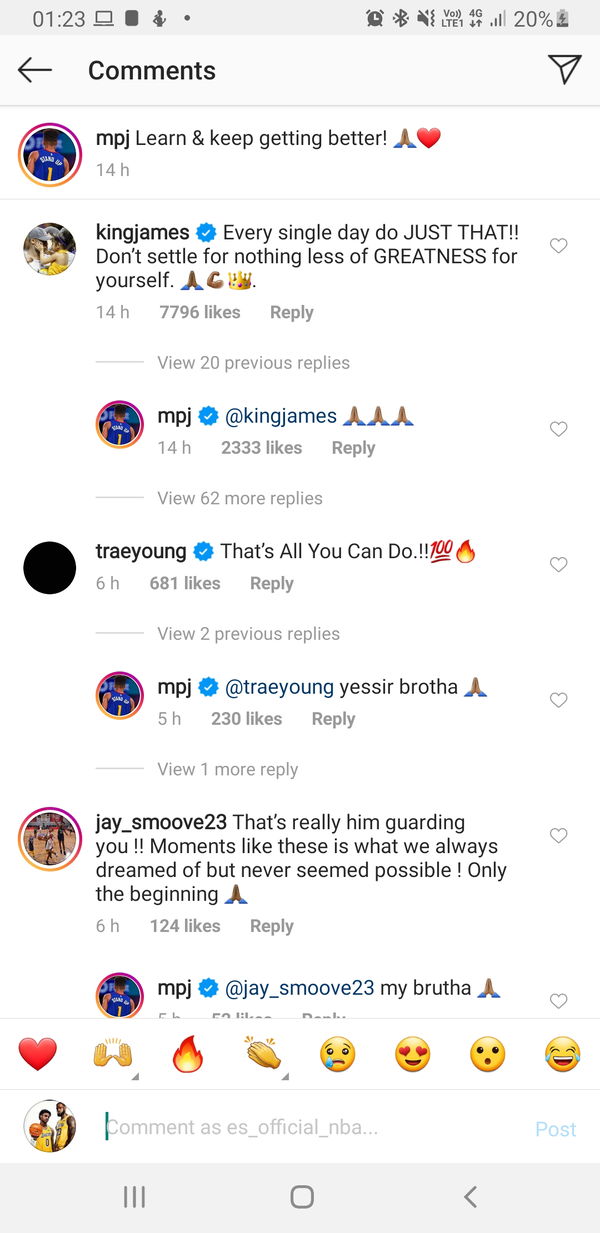Tap the laughing tears emoji reaction

point(563,1054)
